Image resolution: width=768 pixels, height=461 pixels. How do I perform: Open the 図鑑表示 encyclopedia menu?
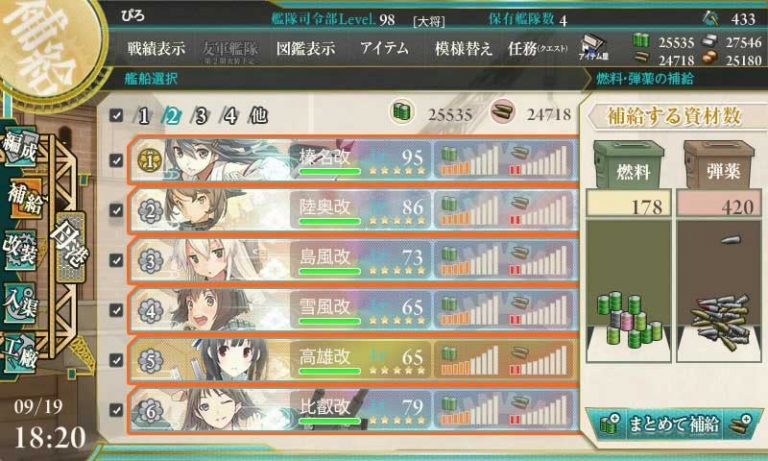coord(306,49)
